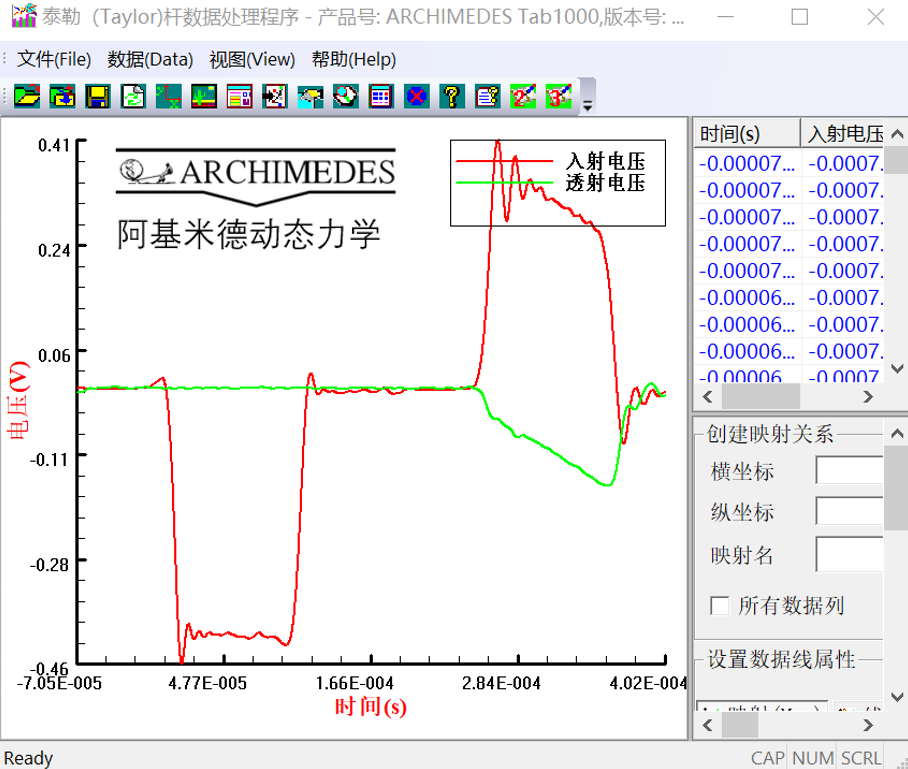Click the 2.84E-004 x-axis tick label
Viewport: 908px width, 769px height.
(x=501, y=683)
